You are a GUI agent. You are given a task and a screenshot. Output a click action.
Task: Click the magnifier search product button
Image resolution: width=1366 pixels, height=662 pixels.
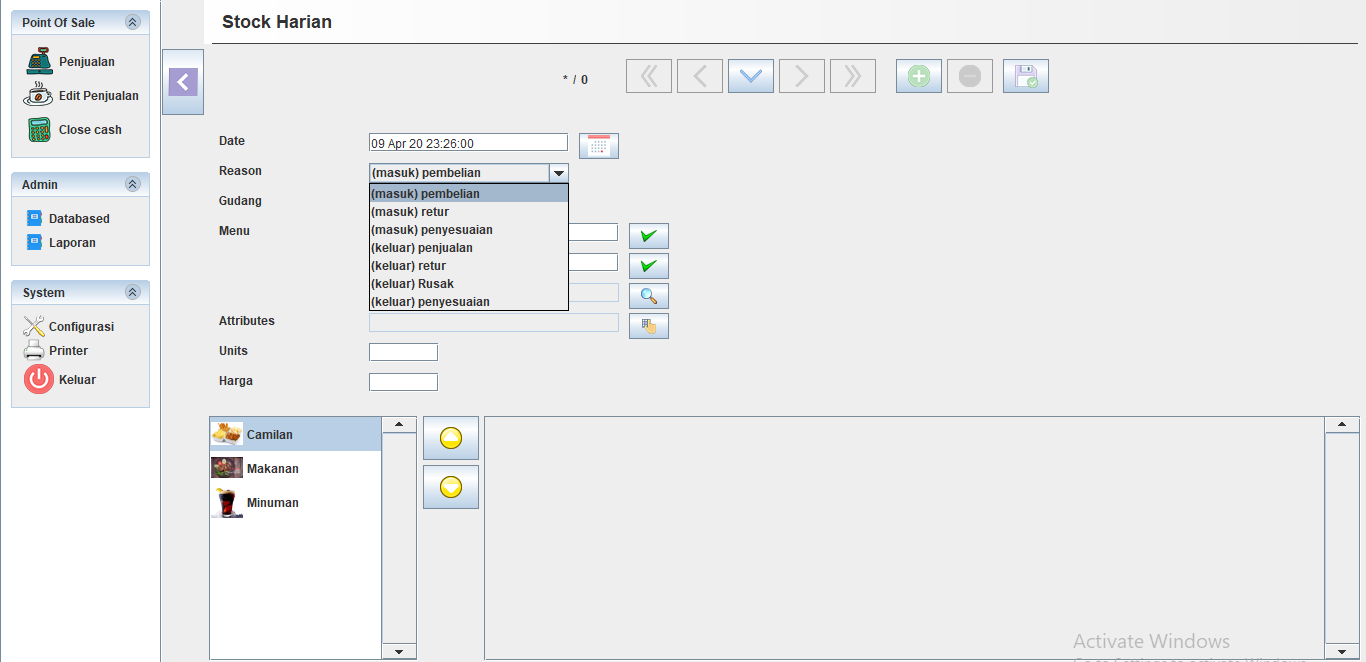coord(648,296)
